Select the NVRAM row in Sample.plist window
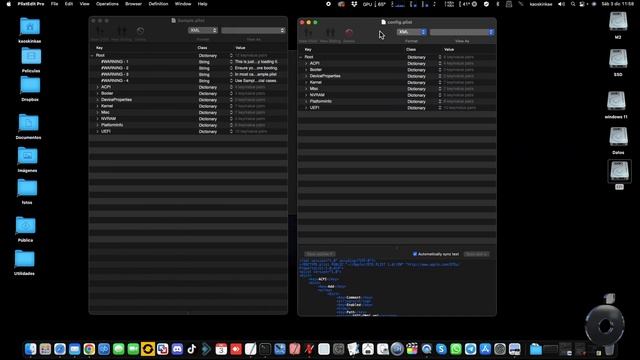Viewport: 640px width, 360px height. pos(188,119)
